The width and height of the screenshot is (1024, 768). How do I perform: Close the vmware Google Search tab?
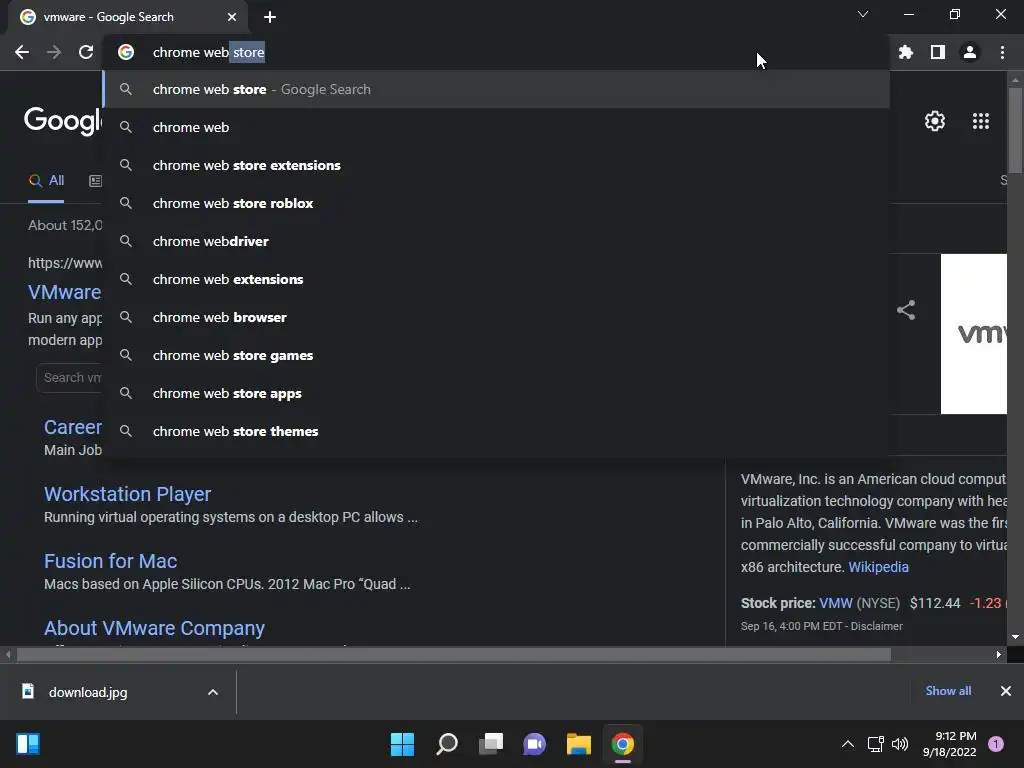[232, 17]
